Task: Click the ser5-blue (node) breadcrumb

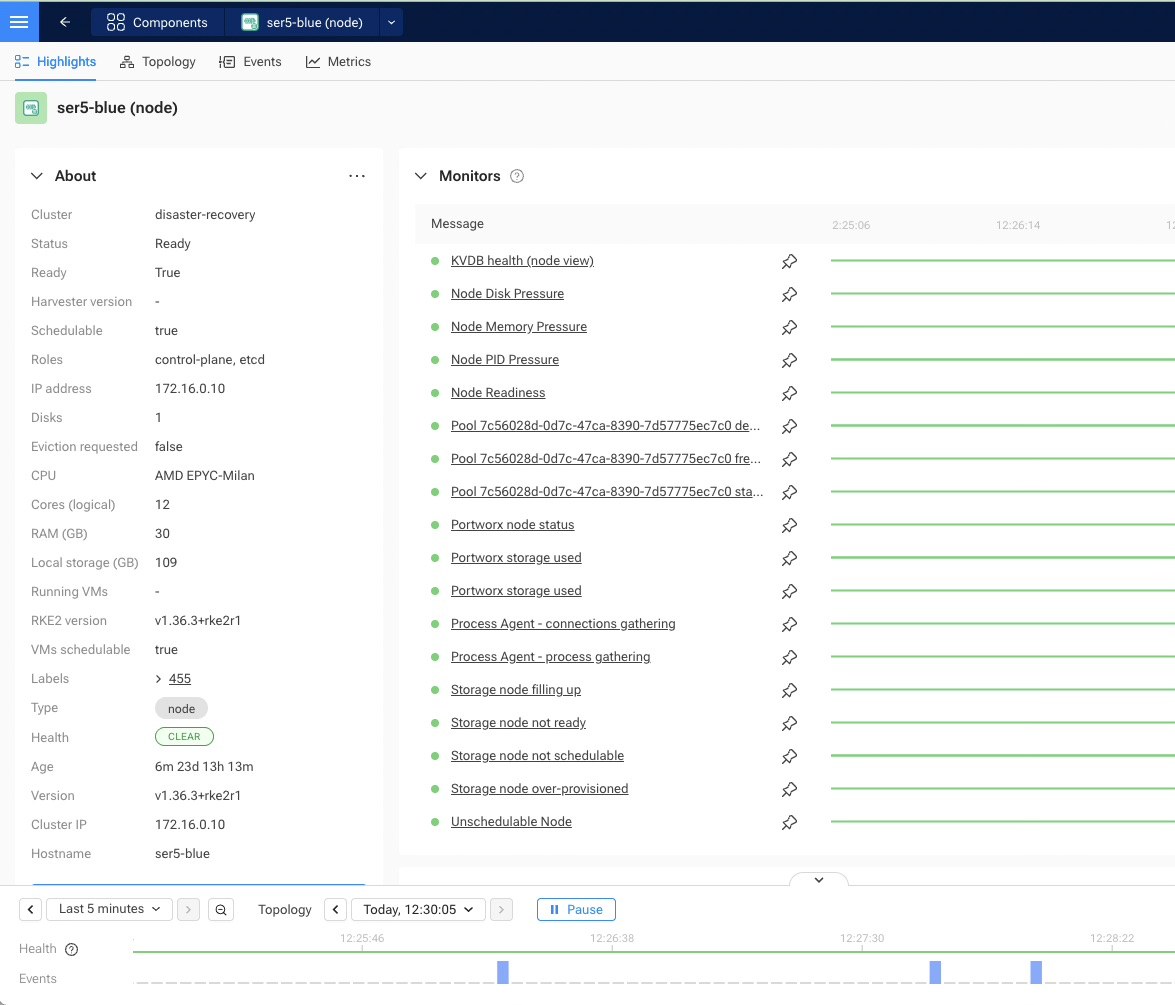Action: tap(303, 22)
